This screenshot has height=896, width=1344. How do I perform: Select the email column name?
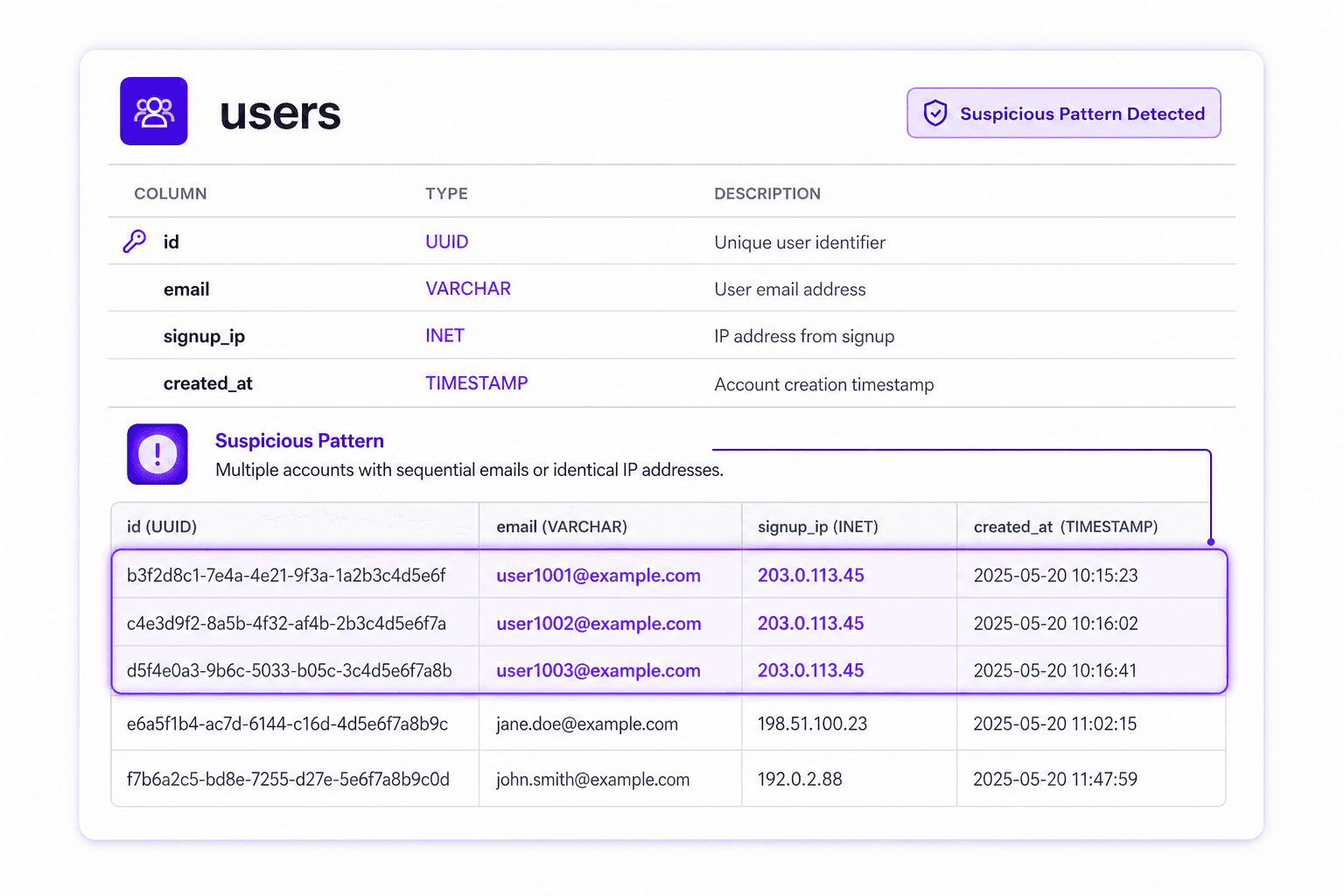[x=186, y=289]
